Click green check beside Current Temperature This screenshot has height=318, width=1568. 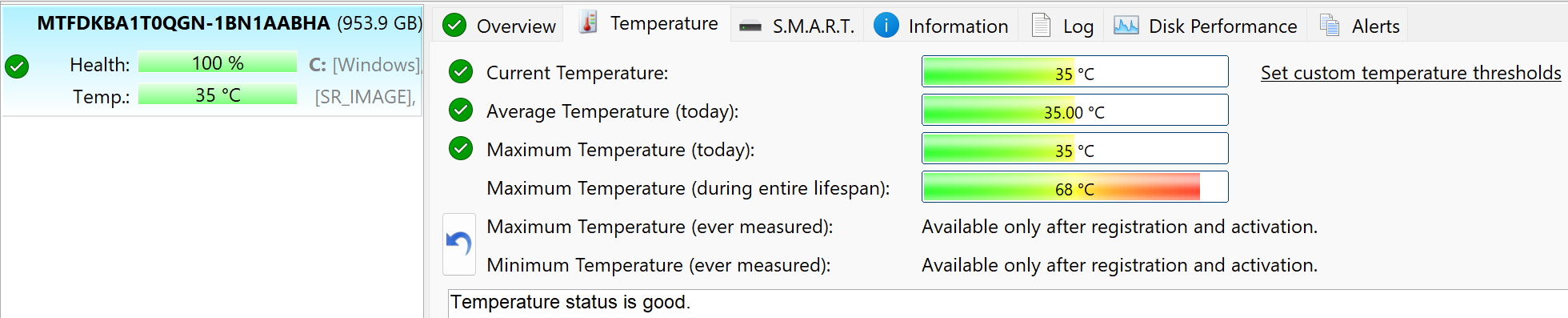[x=461, y=72]
